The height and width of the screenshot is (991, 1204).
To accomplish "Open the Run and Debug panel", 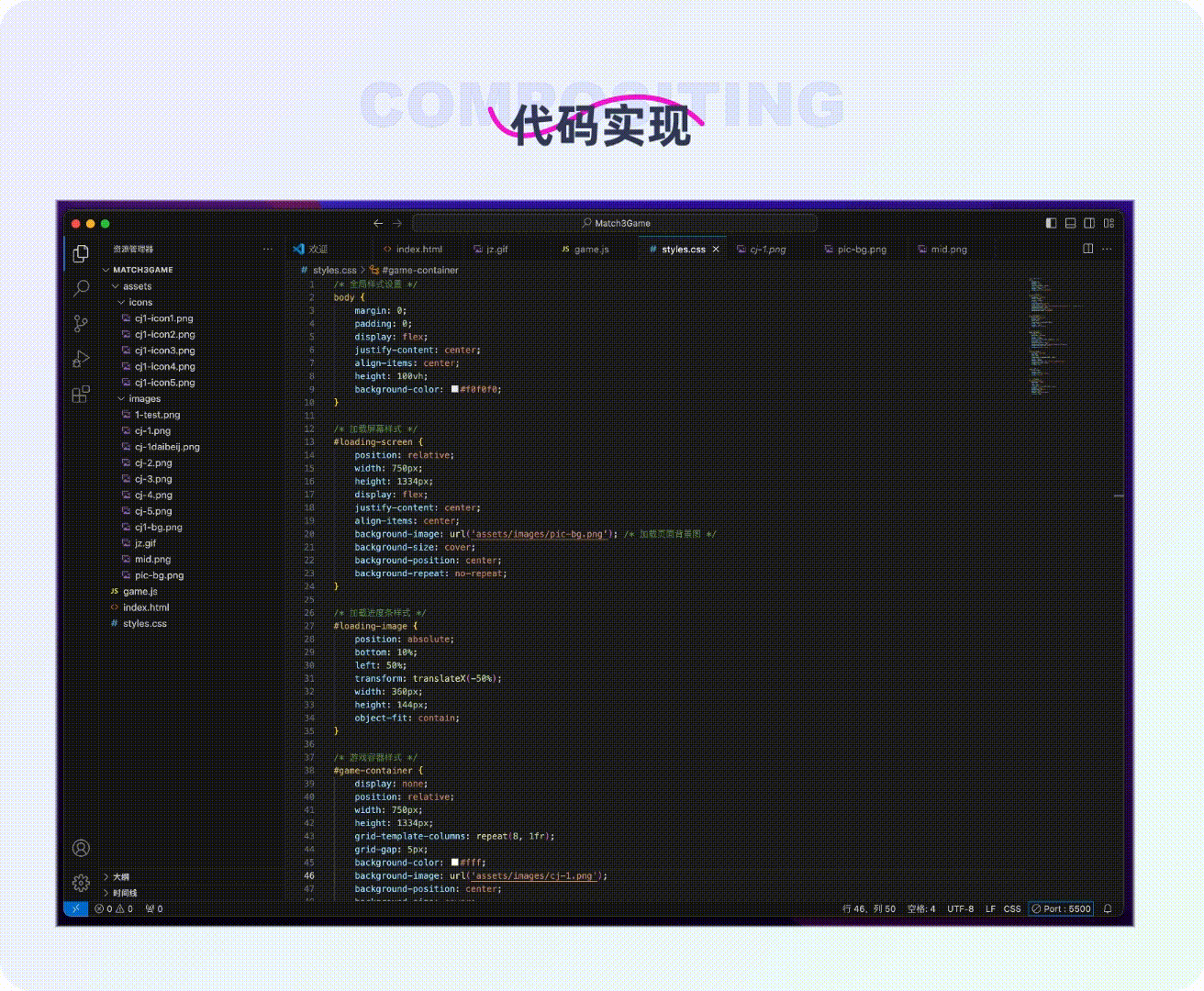I will pyautogui.click(x=81, y=358).
